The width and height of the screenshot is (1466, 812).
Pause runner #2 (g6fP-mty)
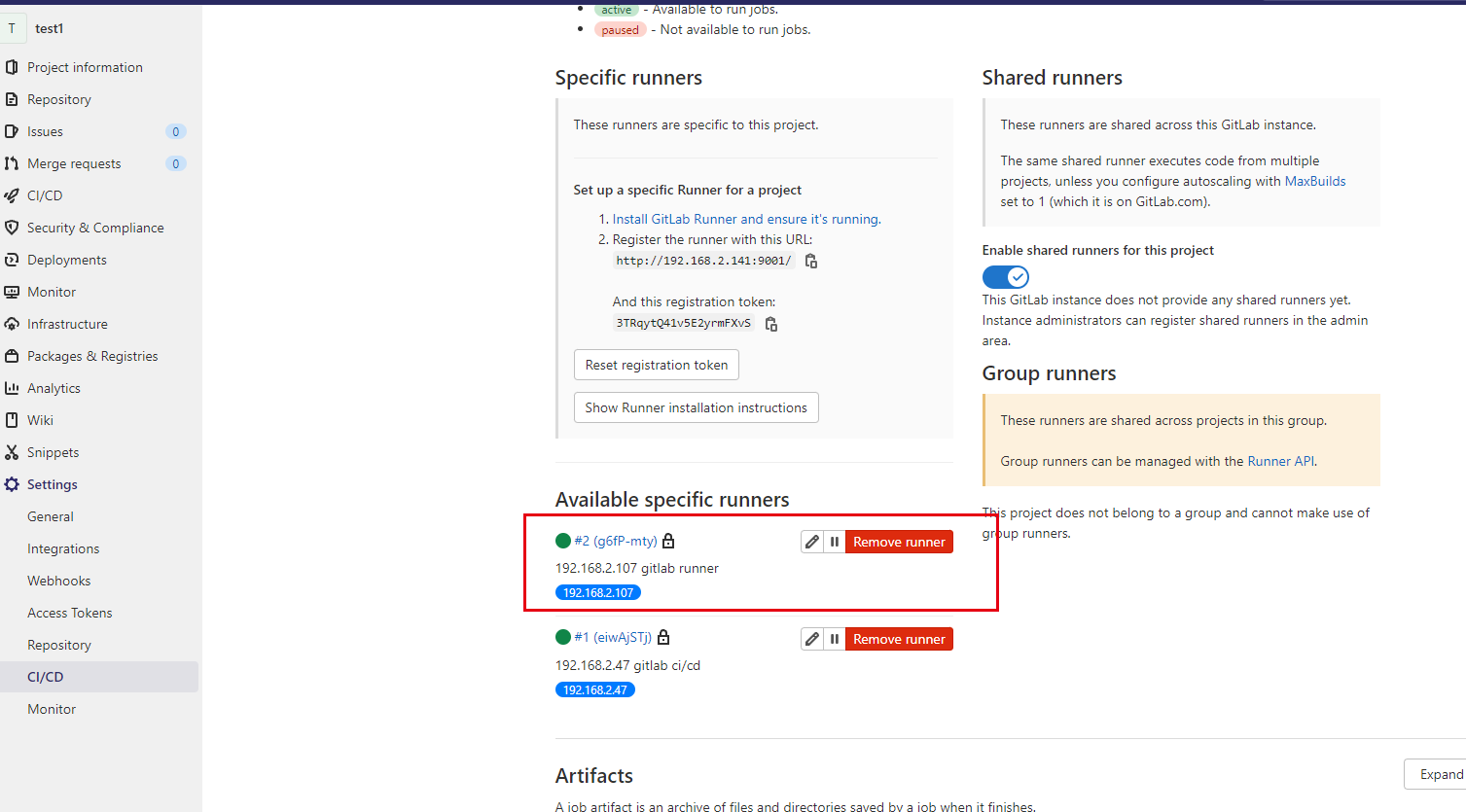tap(835, 541)
